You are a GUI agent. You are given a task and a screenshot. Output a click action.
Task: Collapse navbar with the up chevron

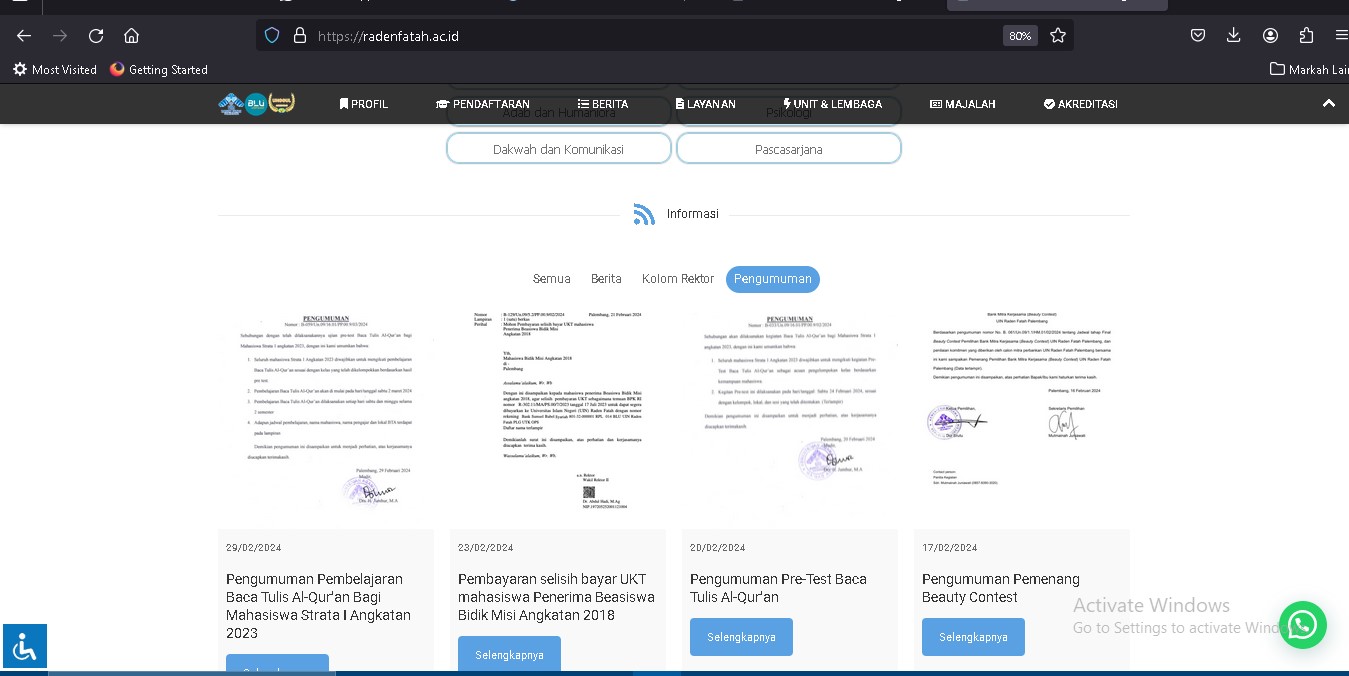pos(1328,104)
